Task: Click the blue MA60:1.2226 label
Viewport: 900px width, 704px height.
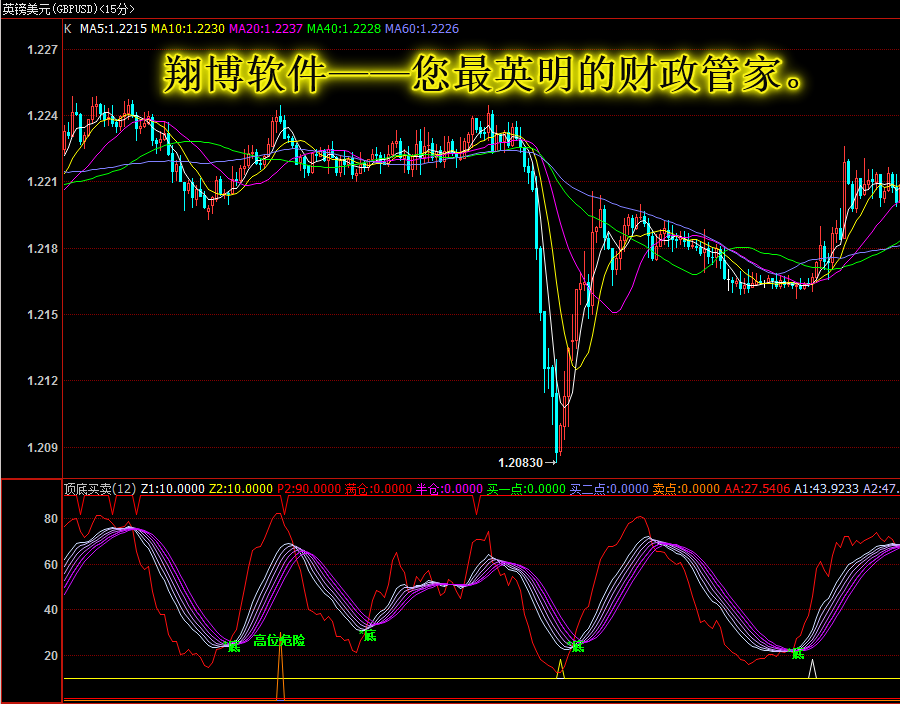Action: tap(422, 29)
